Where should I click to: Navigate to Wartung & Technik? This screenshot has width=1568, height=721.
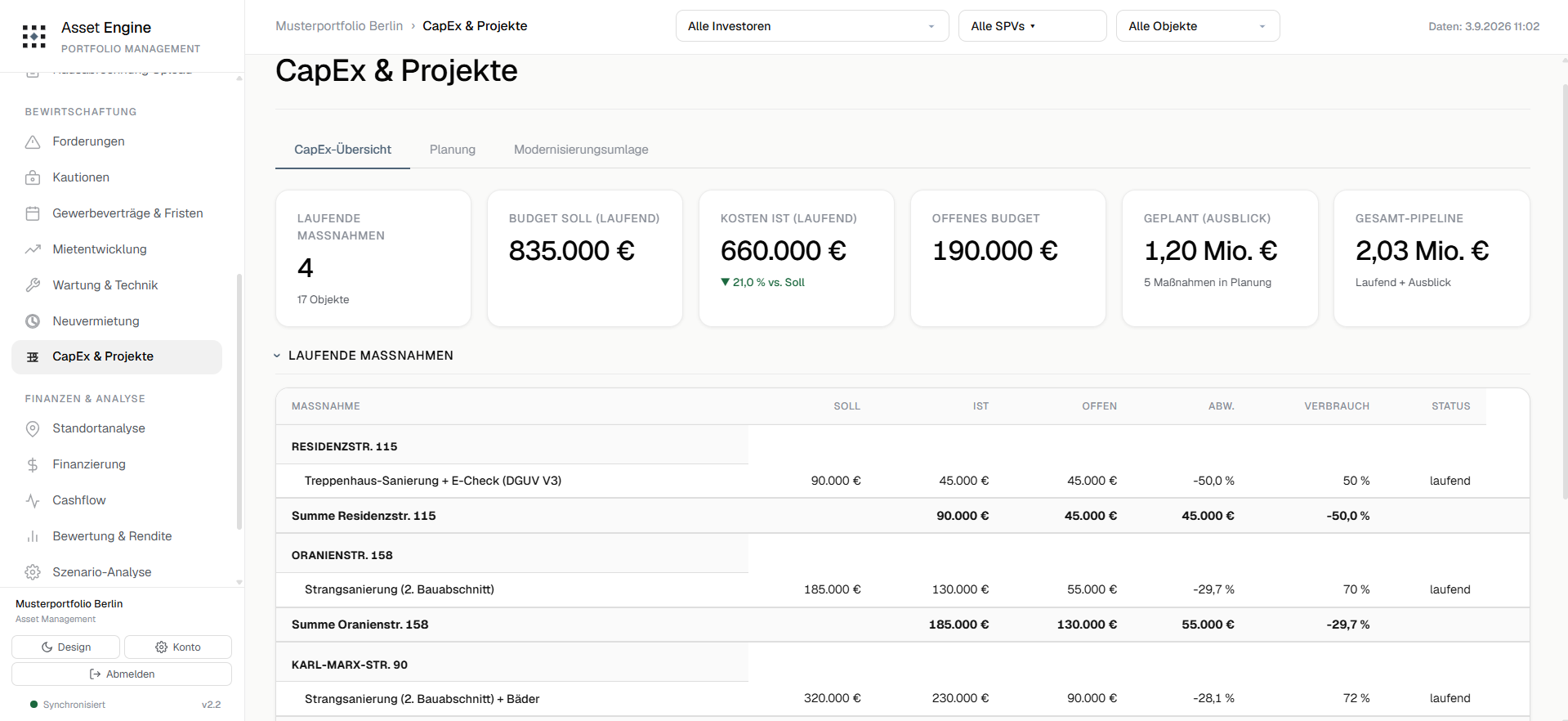(x=117, y=285)
